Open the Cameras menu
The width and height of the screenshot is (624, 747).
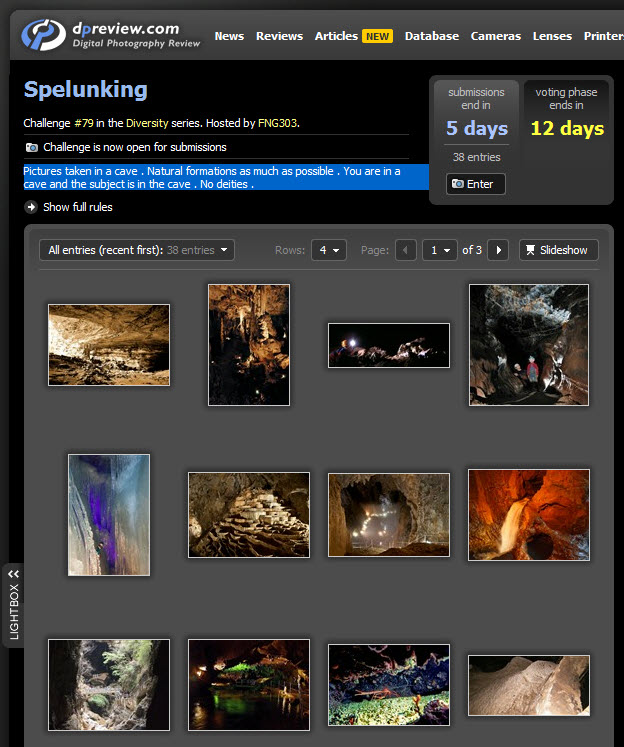495,36
